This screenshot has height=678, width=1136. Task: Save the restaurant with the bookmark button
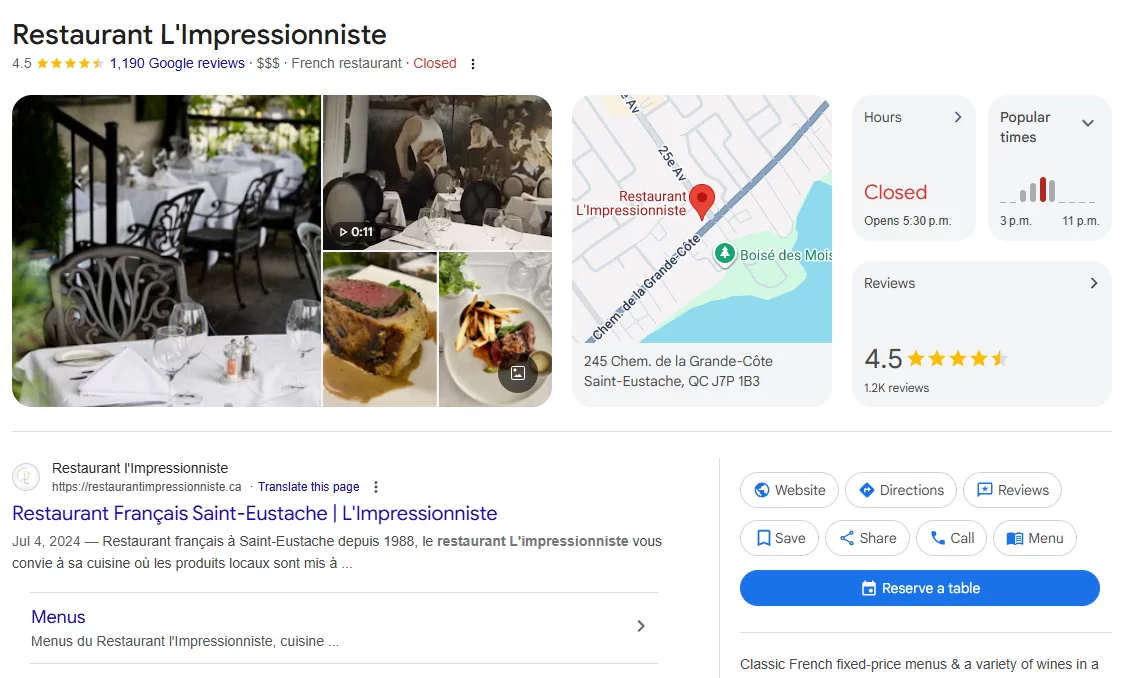tap(780, 538)
